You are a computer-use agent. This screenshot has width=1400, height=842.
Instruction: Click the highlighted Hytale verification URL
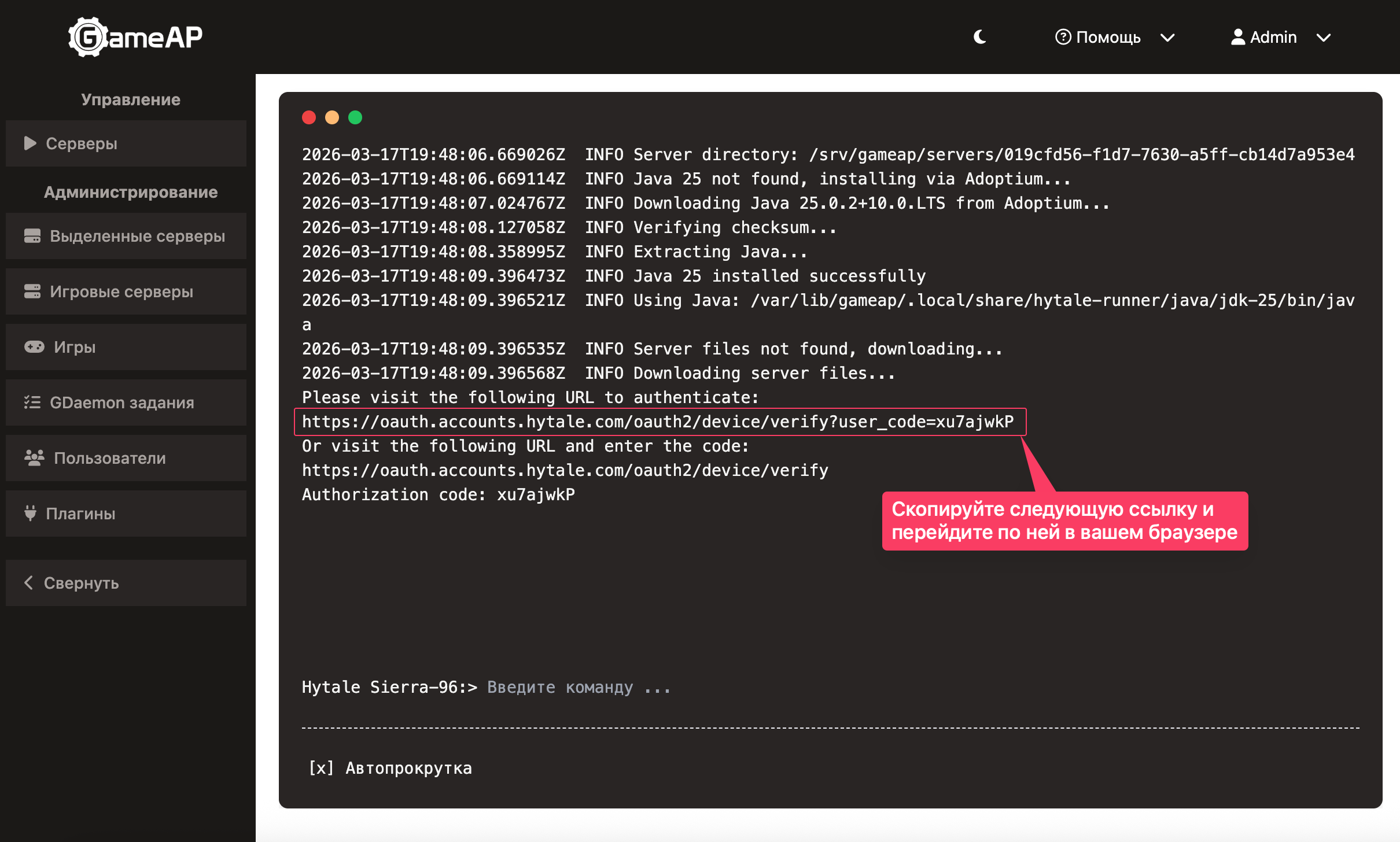(657, 422)
